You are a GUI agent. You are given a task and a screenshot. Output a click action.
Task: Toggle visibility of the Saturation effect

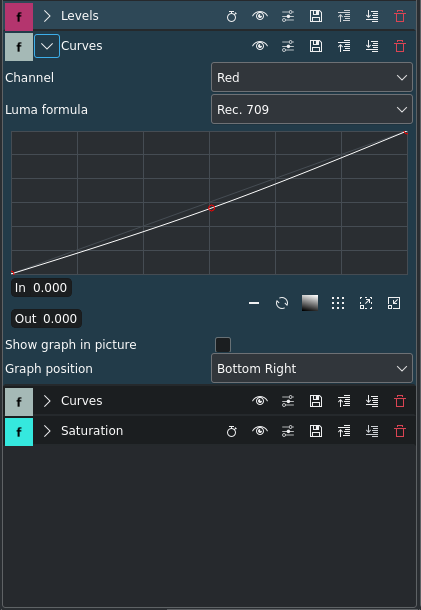click(x=260, y=431)
